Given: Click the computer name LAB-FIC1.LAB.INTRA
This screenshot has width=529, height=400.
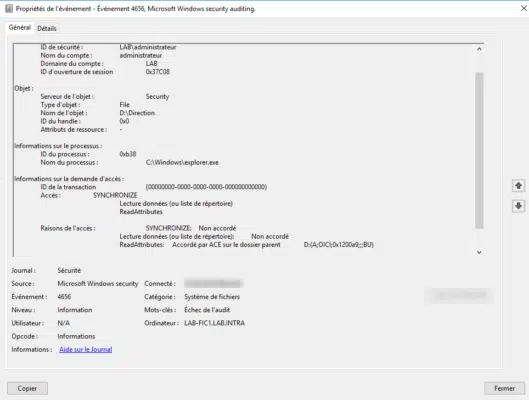Looking at the screenshot, I should [214, 323].
